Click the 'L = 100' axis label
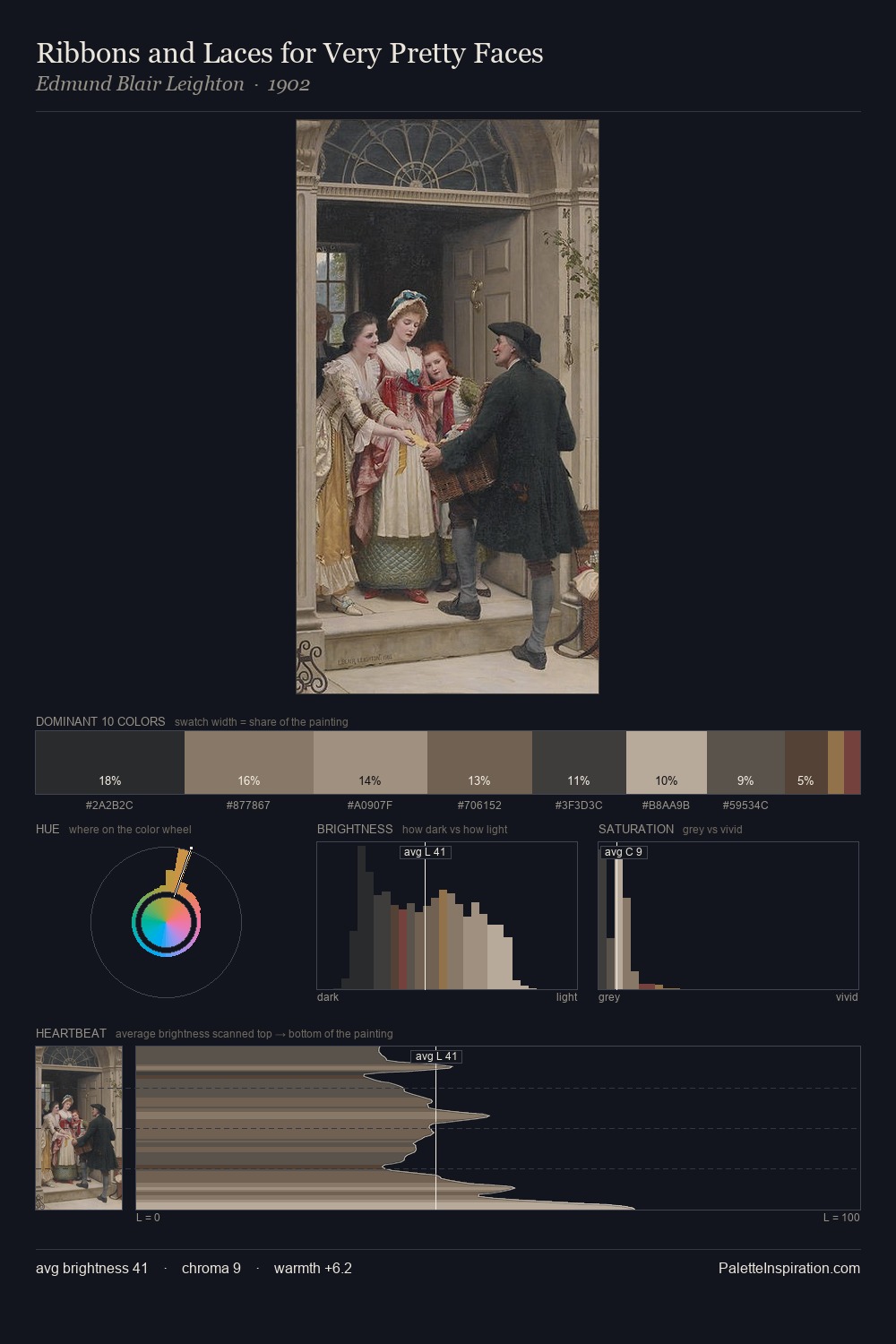 (x=841, y=1217)
